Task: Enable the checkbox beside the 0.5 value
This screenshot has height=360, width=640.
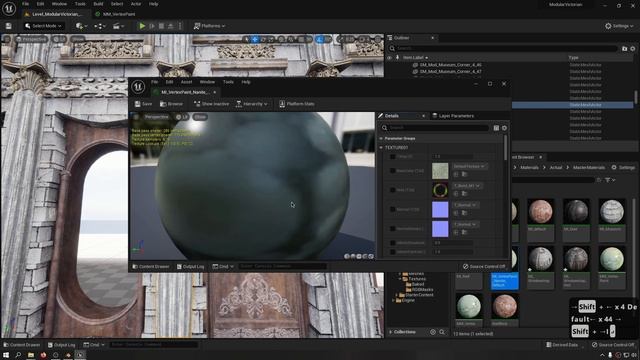Action: pyautogui.click(x=393, y=243)
